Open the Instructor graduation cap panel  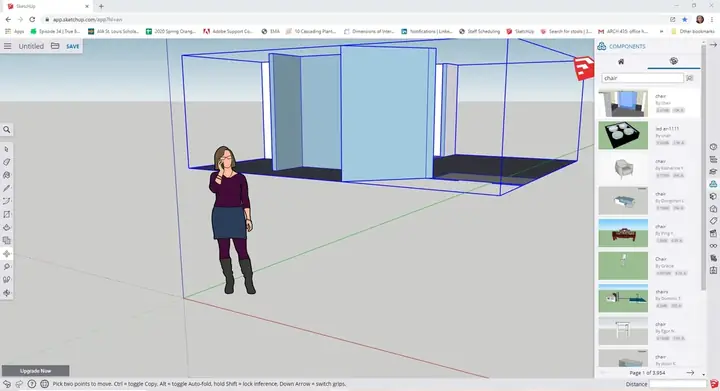click(x=713, y=172)
